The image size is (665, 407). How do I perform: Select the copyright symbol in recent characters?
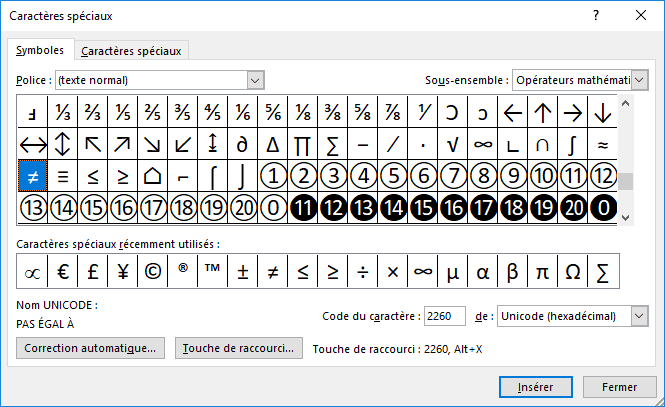click(152, 271)
